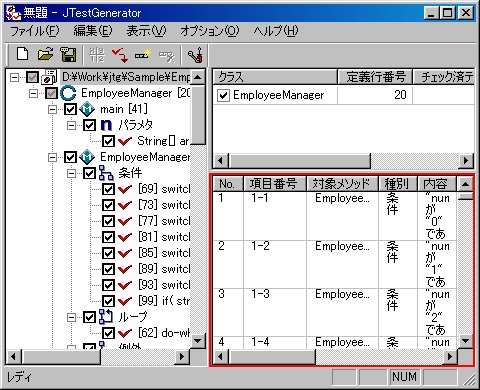480x390 pixels.
Task: Click the No. column header
Action: [228, 184]
